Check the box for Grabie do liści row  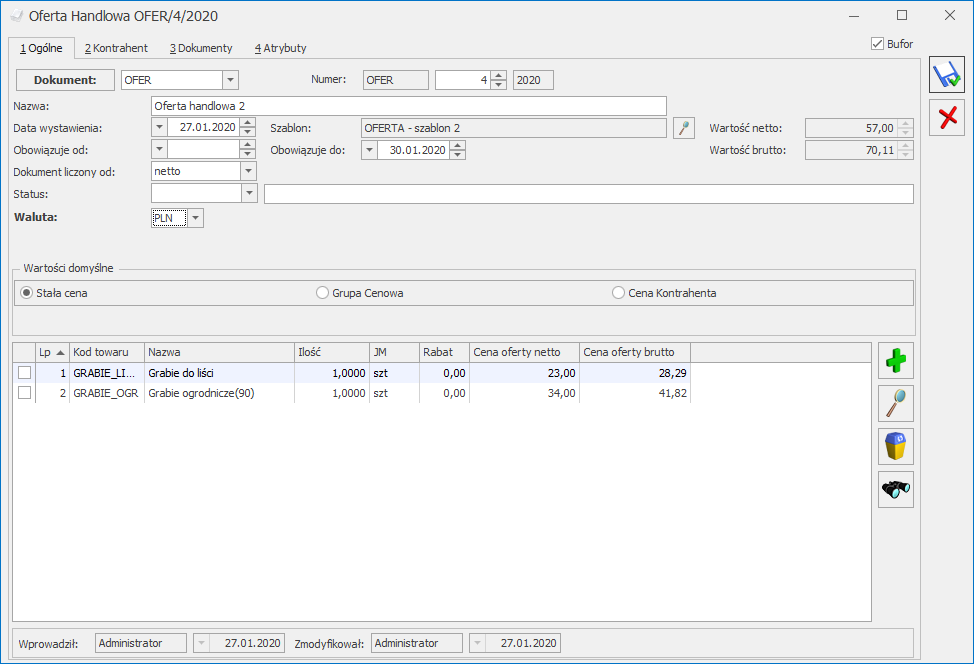point(25,372)
